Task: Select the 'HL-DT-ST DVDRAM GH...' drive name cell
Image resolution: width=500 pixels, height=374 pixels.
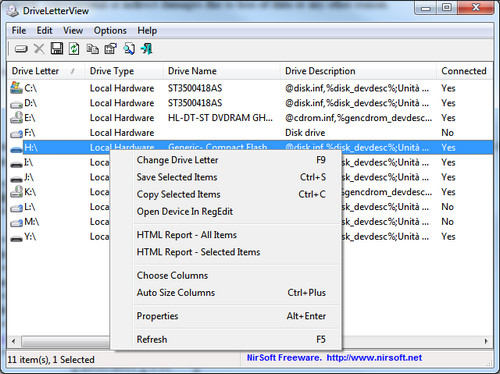Action: [x=220, y=118]
